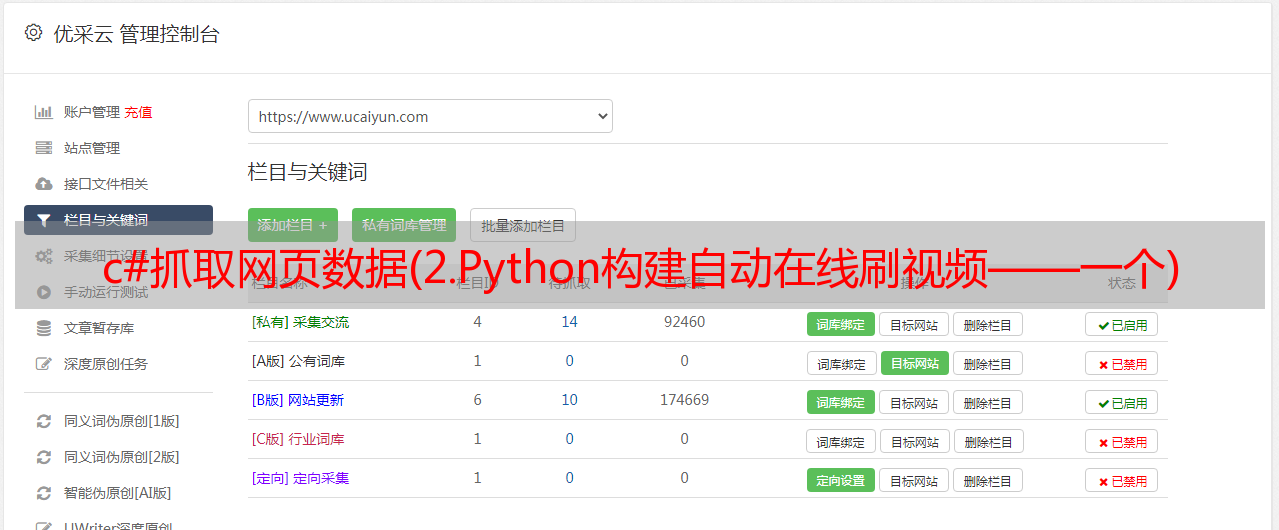Click the 优采云 管理控制台 header title
1279x530 pixels.
point(136,34)
